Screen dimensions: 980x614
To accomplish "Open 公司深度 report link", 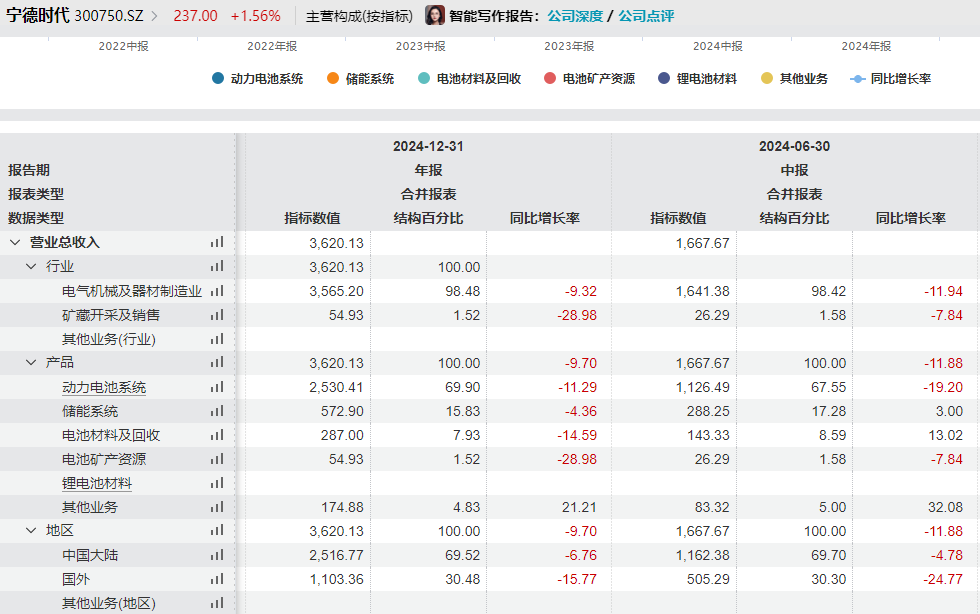I will [x=575, y=16].
